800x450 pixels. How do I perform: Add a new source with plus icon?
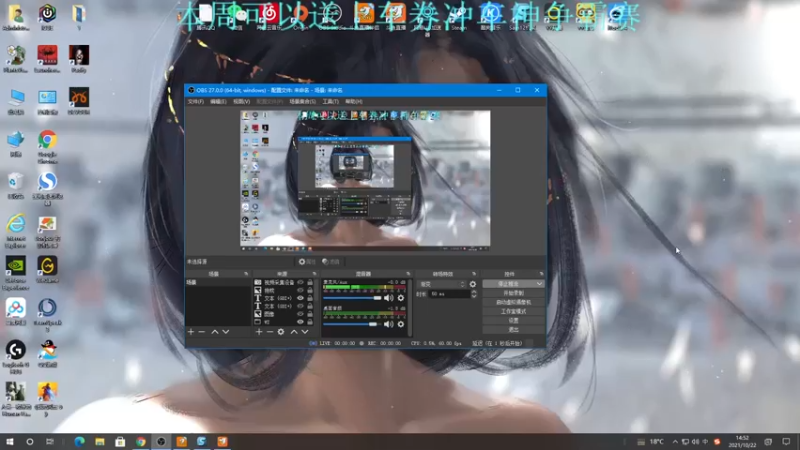pos(259,332)
